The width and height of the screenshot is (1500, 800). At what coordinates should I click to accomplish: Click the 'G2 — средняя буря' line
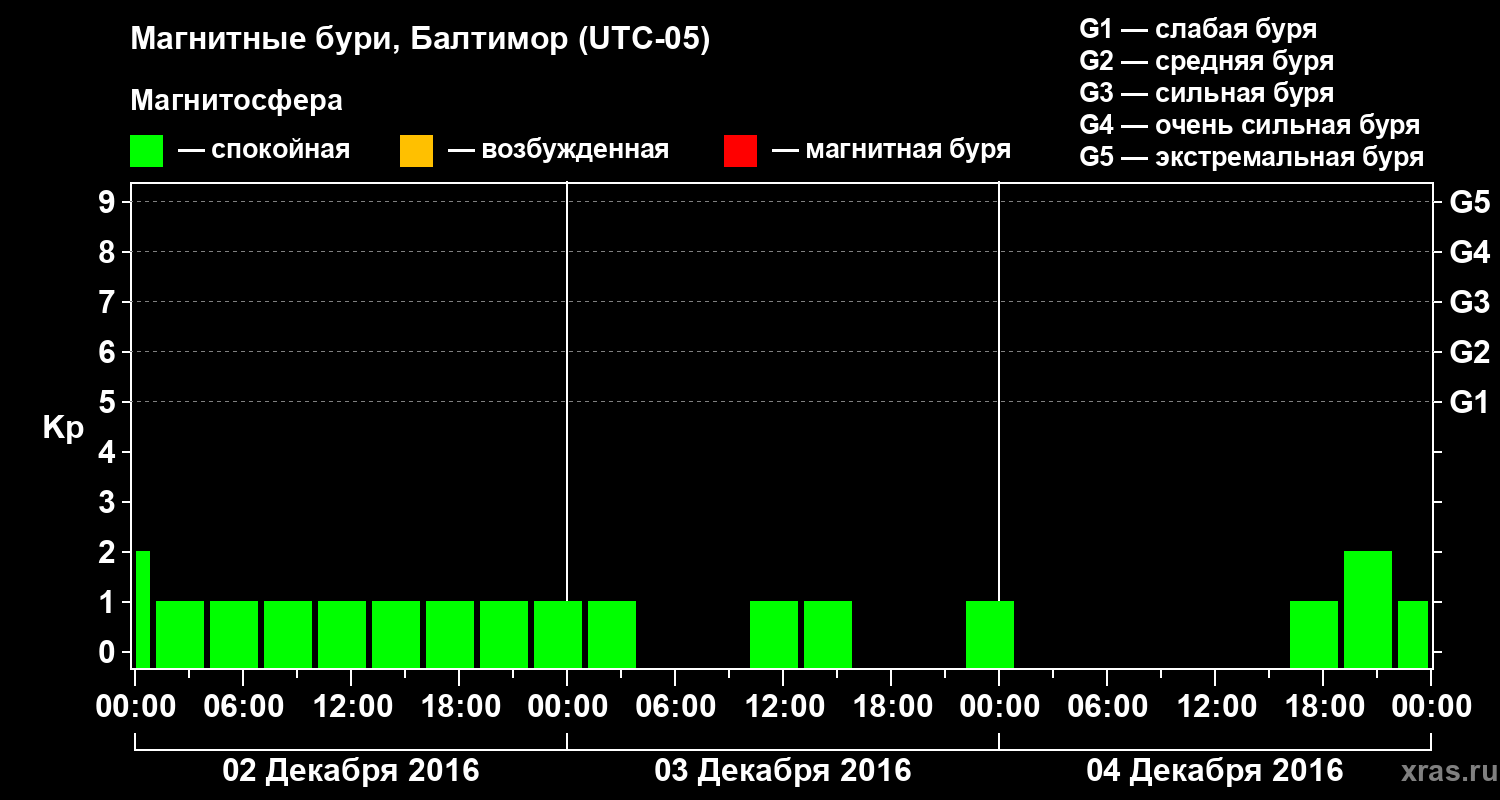[1207, 61]
